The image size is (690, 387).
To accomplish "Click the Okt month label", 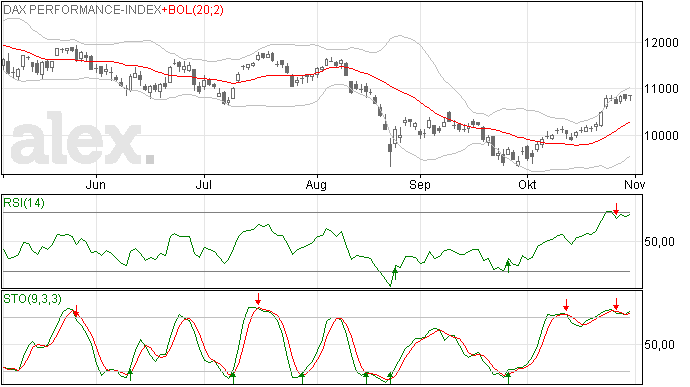I will (x=527, y=185).
